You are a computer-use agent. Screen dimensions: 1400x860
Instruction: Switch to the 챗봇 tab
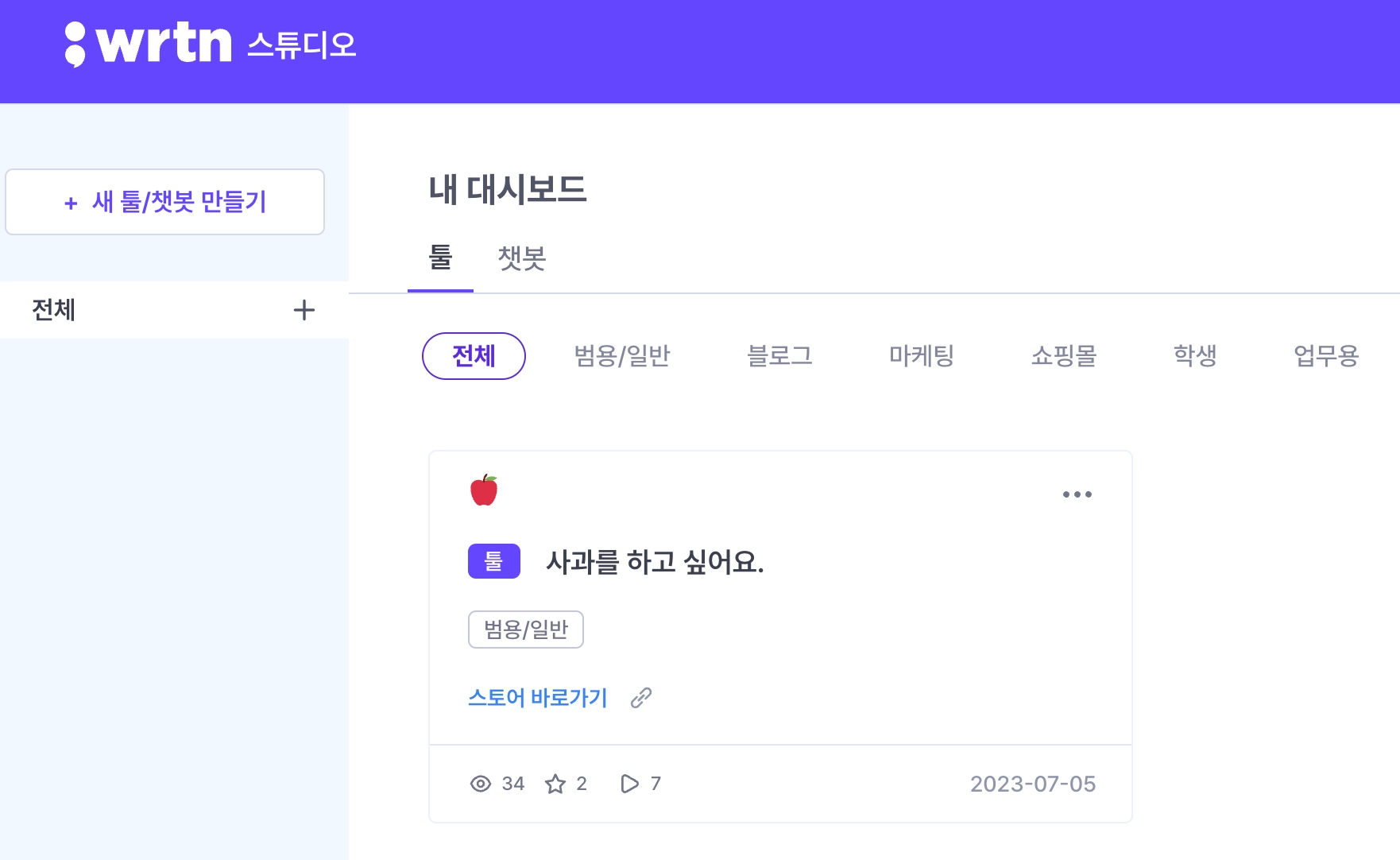click(x=521, y=258)
